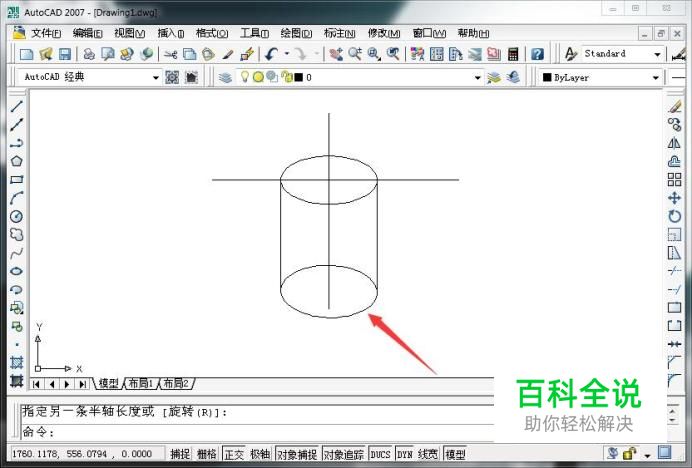Select the Polygon draw tool
The width and height of the screenshot is (692, 468).
(16, 161)
